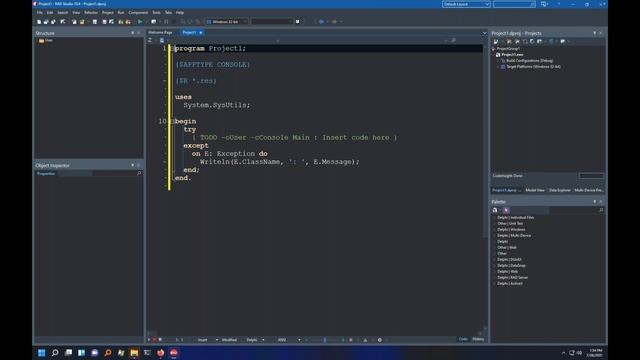Collapse the begin block on line 10
Screen dimensions: 640x360
pyautogui.click(x=172, y=121)
